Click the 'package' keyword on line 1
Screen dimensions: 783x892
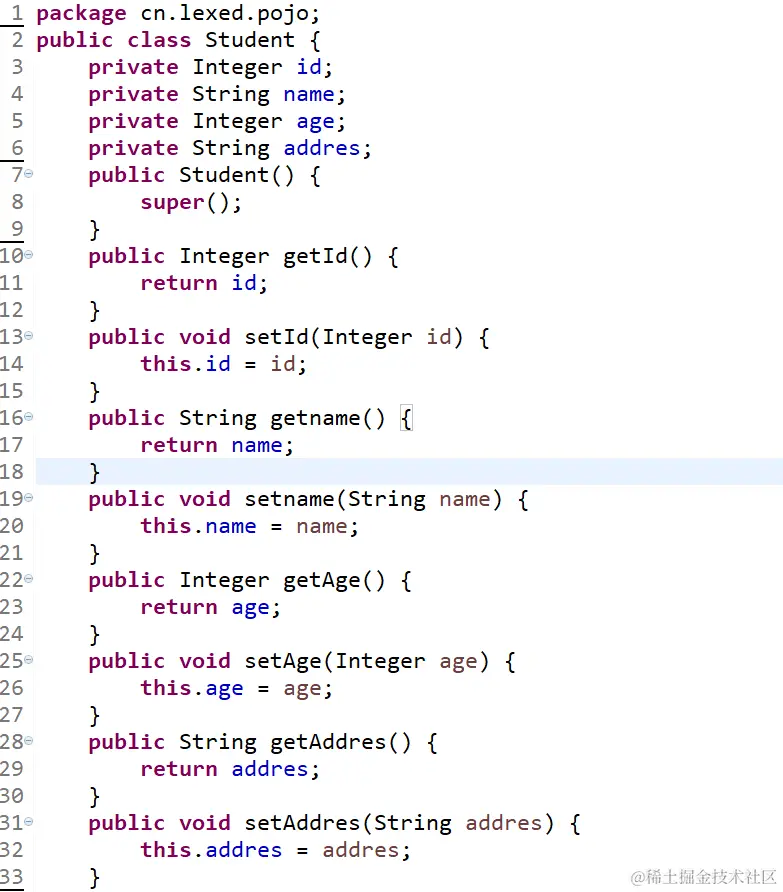pyautogui.click(x=81, y=14)
